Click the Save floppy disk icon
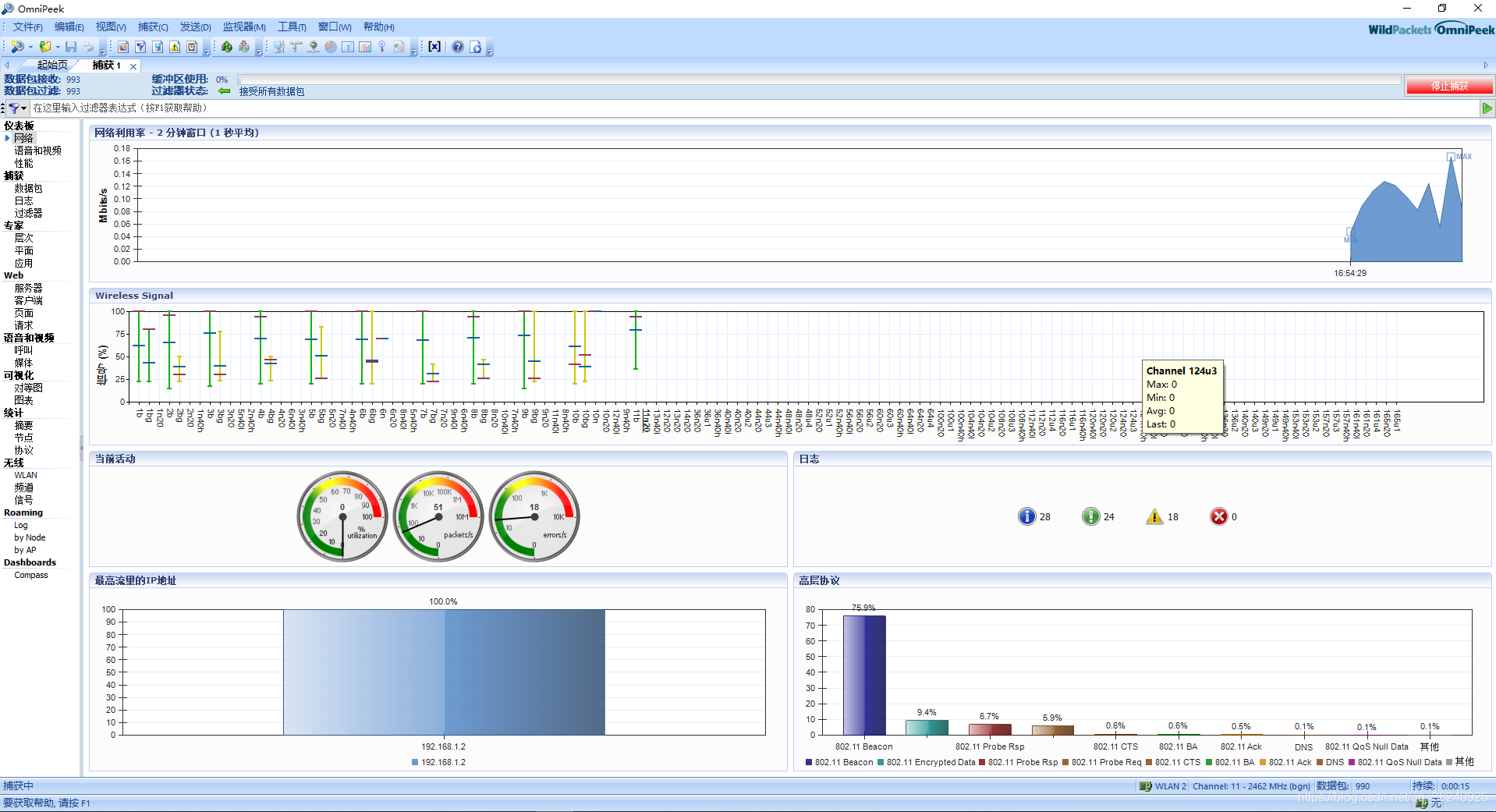 point(71,47)
